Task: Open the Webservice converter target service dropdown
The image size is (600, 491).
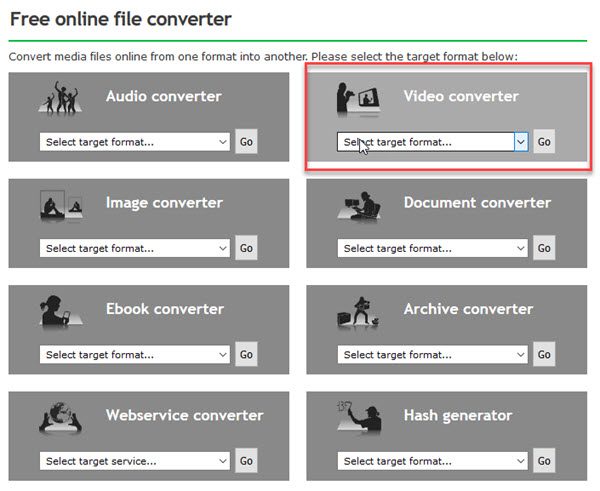Action: click(135, 461)
